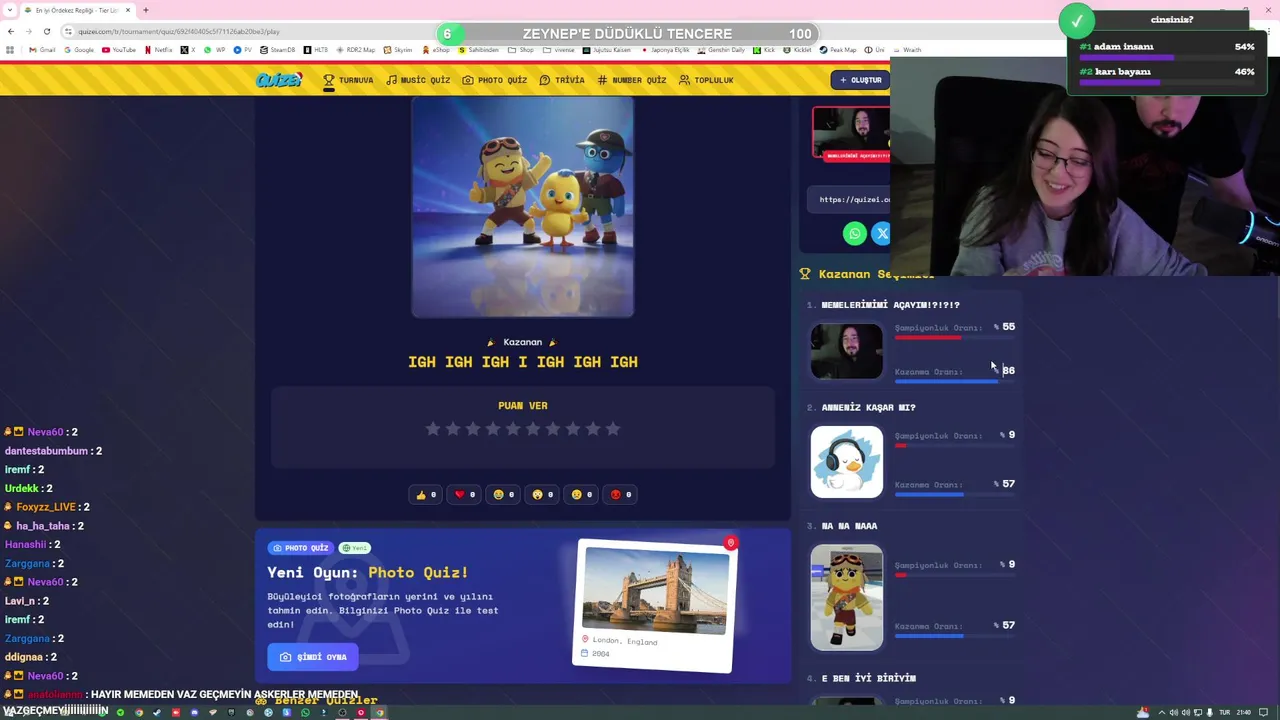Image resolution: width=1280 pixels, height=720 pixels.
Task: Rate with the fifth star
Action: tap(513, 429)
